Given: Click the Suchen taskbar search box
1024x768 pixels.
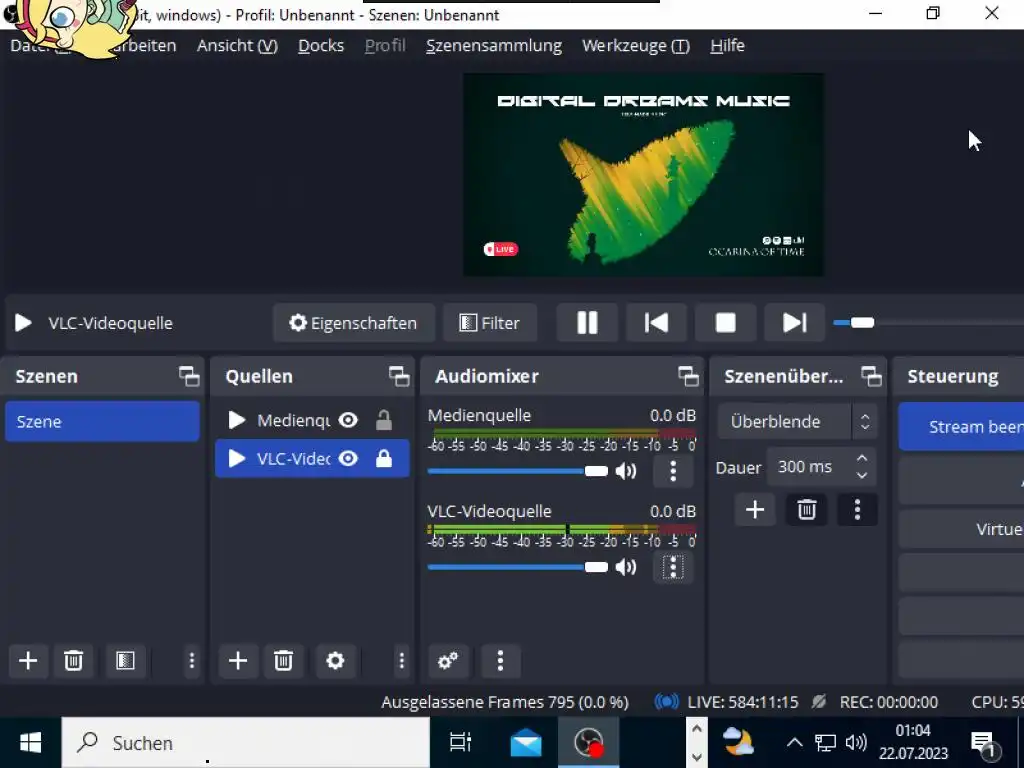Looking at the screenshot, I should point(246,743).
